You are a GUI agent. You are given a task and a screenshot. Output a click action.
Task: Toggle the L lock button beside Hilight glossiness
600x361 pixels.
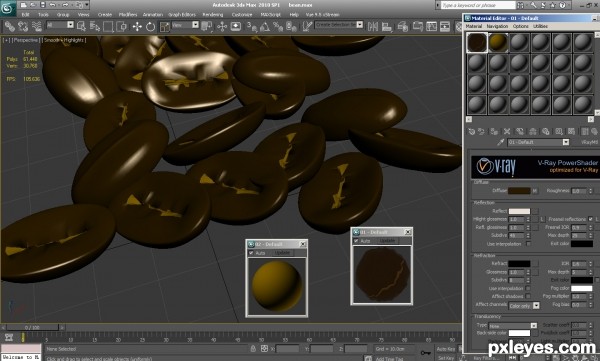(x=542, y=219)
